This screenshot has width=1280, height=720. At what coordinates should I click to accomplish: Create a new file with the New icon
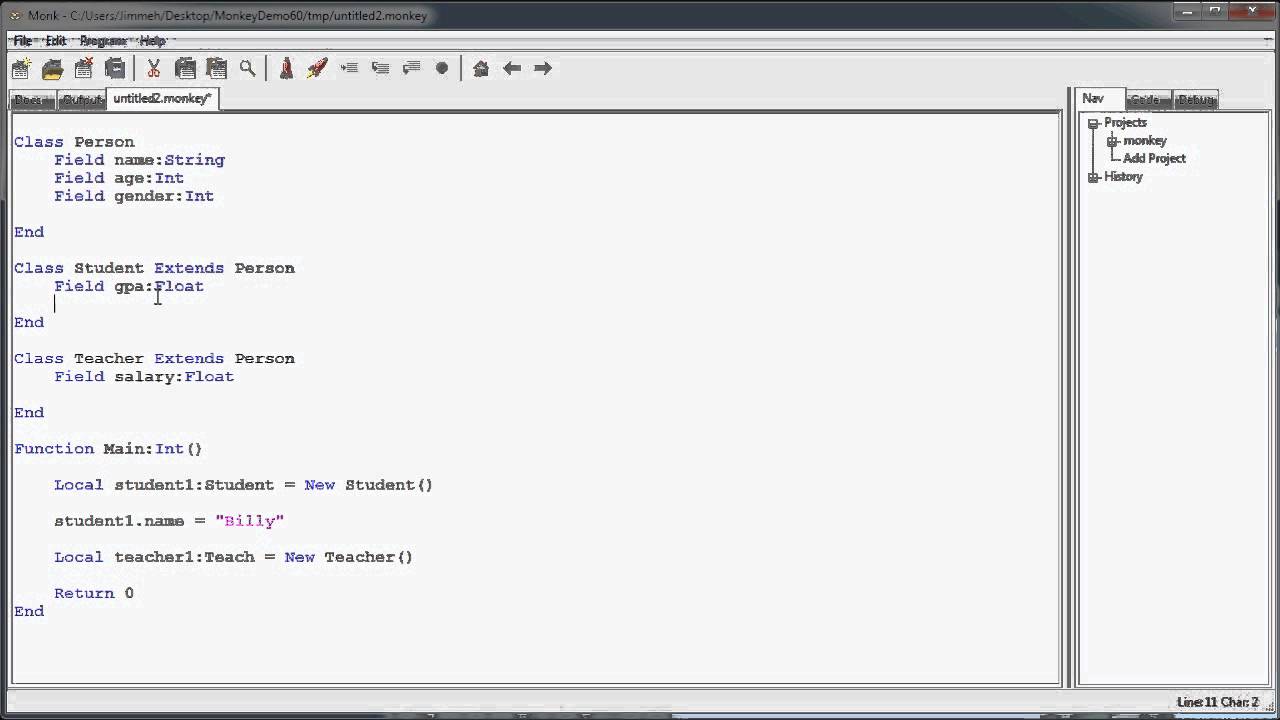click(x=21, y=68)
